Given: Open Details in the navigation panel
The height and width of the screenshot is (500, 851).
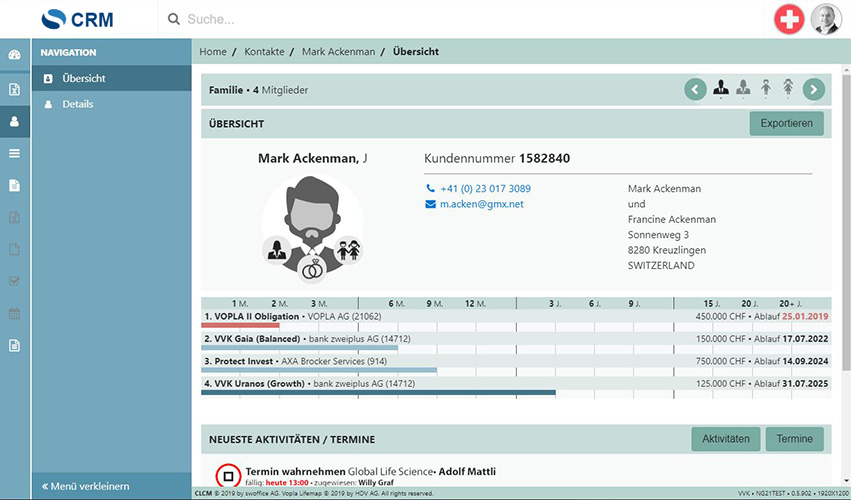Looking at the screenshot, I should [x=112, y=104].
